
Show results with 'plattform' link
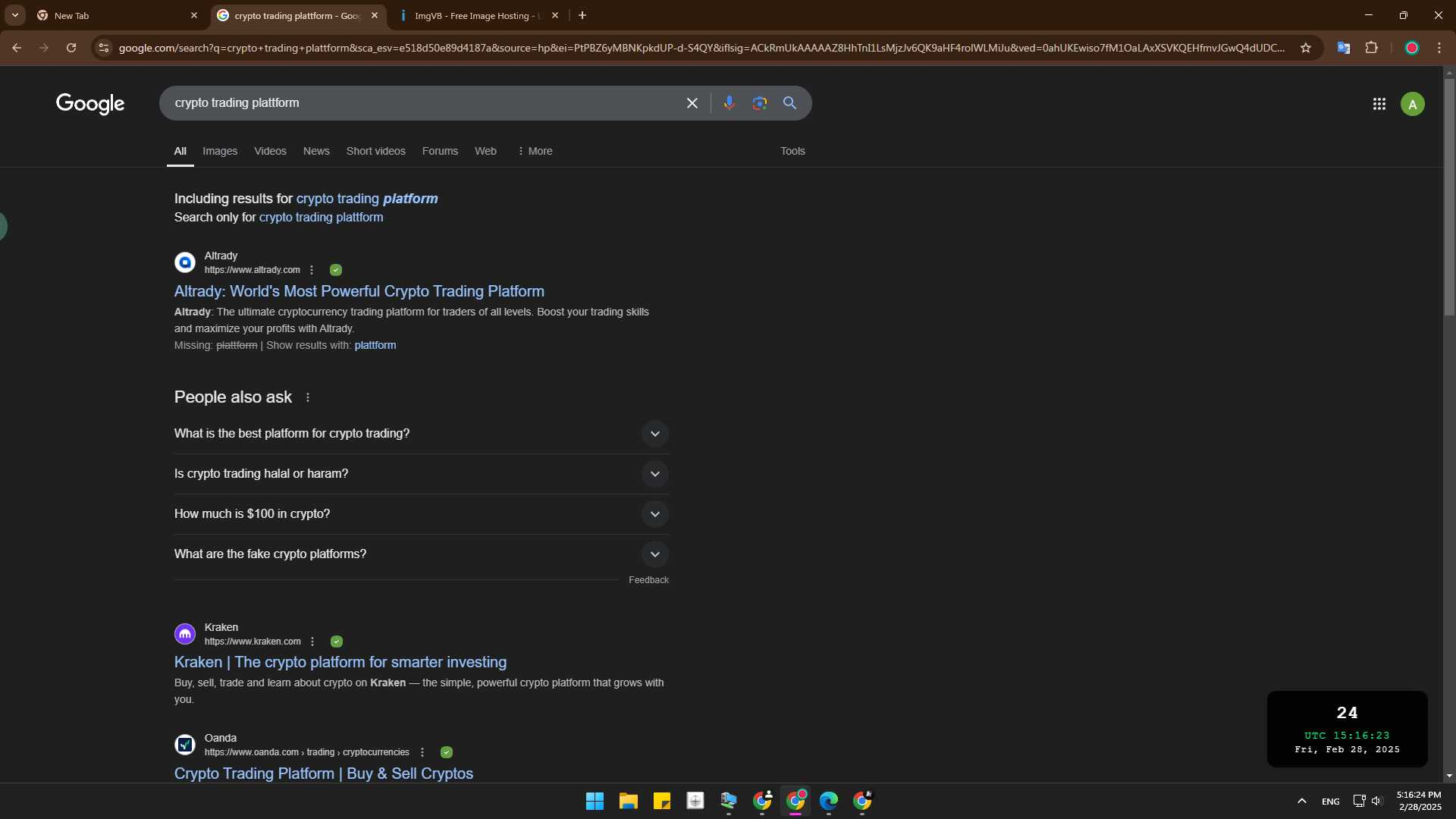375,346
